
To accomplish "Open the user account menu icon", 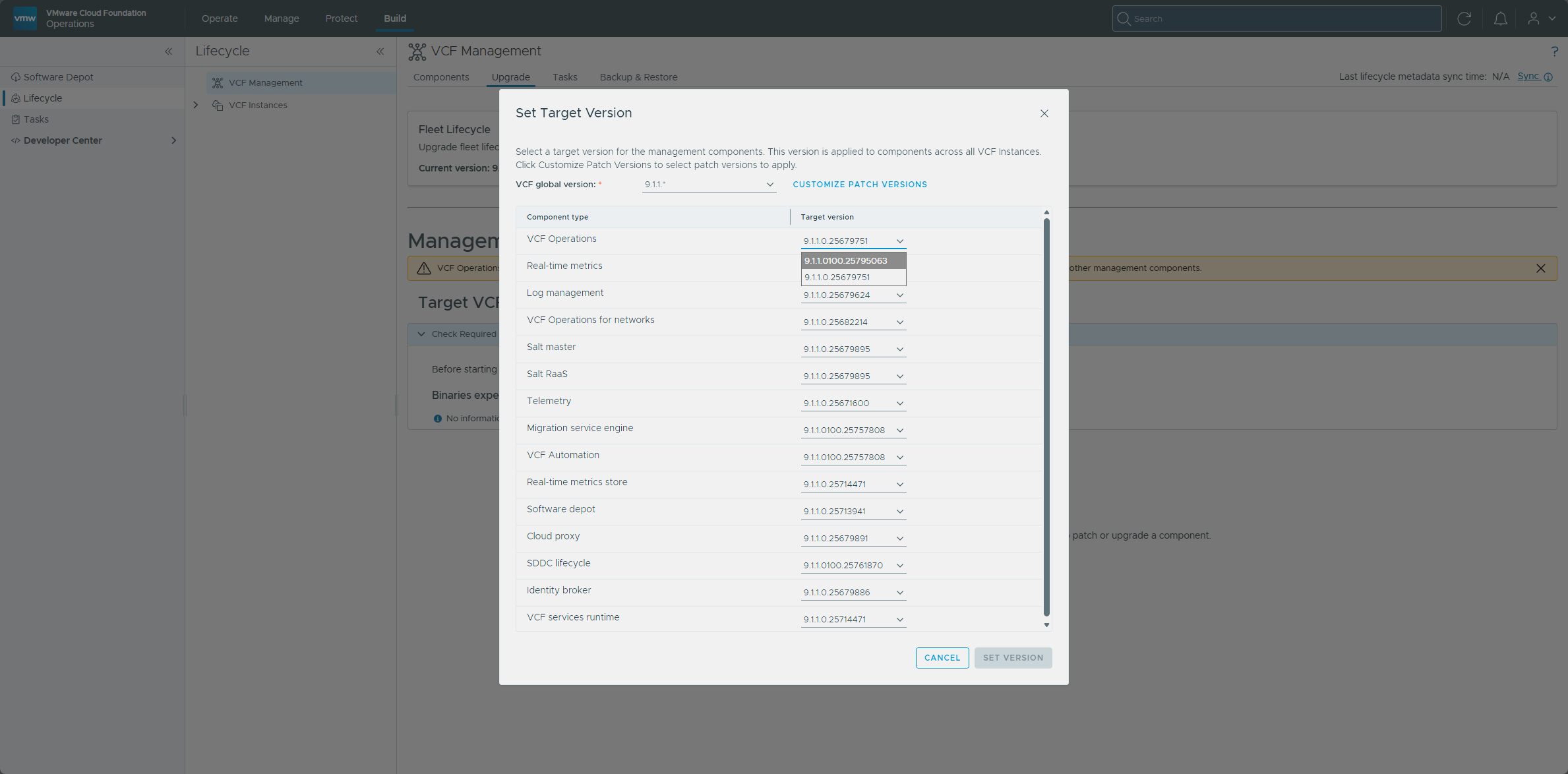I will coord(1534,18).
